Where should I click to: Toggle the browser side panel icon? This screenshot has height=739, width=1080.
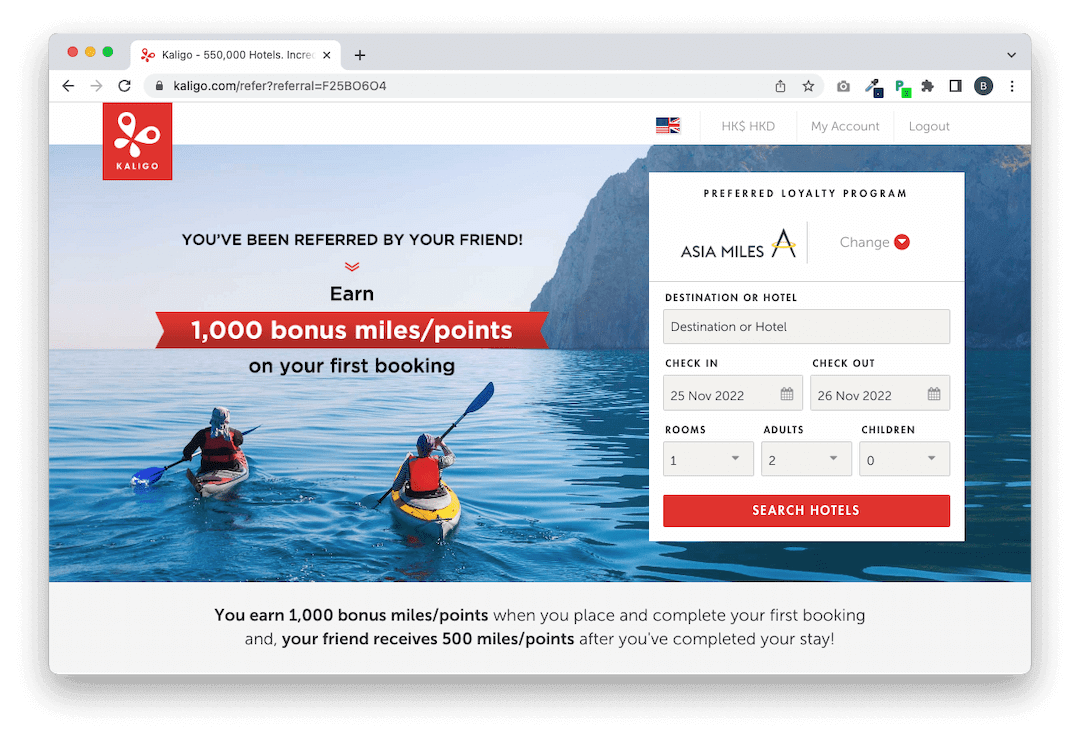coord(955,86)
